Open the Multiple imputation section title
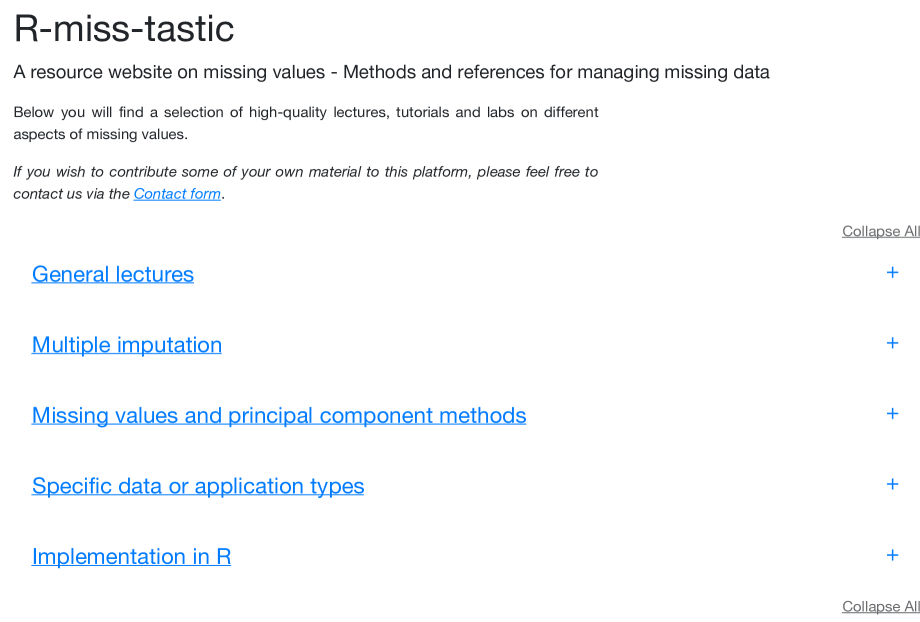The width and height of the screenshot is (920, 622). point(127,345)
